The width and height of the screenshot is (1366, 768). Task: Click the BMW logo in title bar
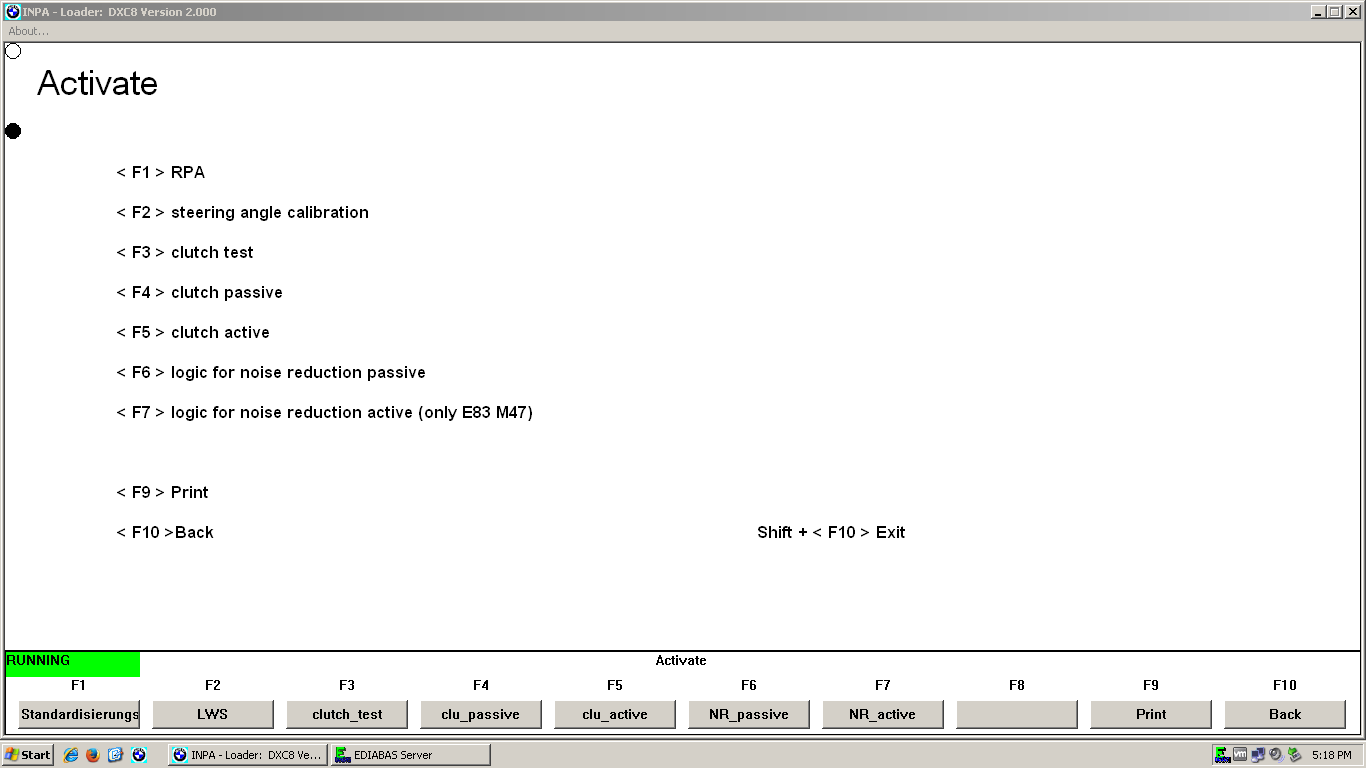13,12
